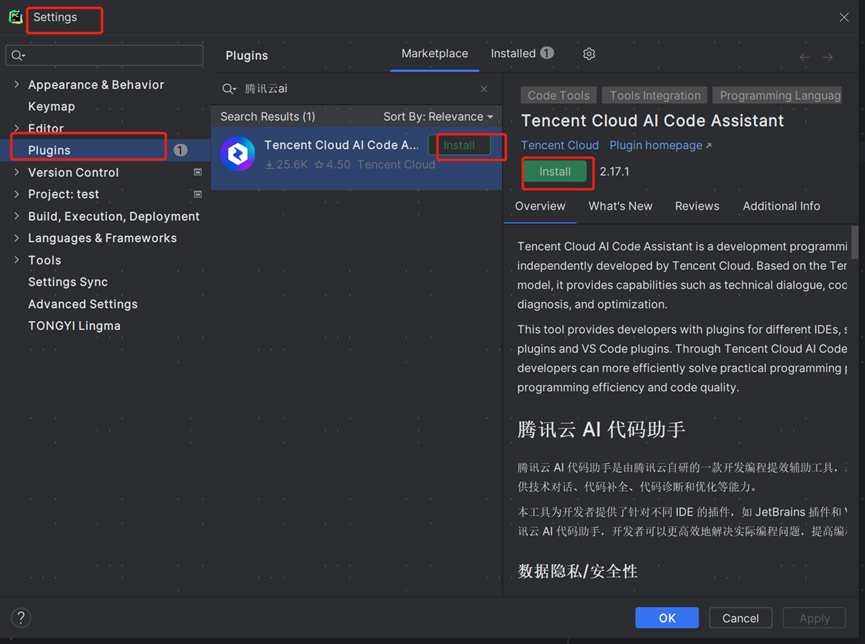Open the Overview tab
Screen dimensions: 865x644
pos(540,206)
